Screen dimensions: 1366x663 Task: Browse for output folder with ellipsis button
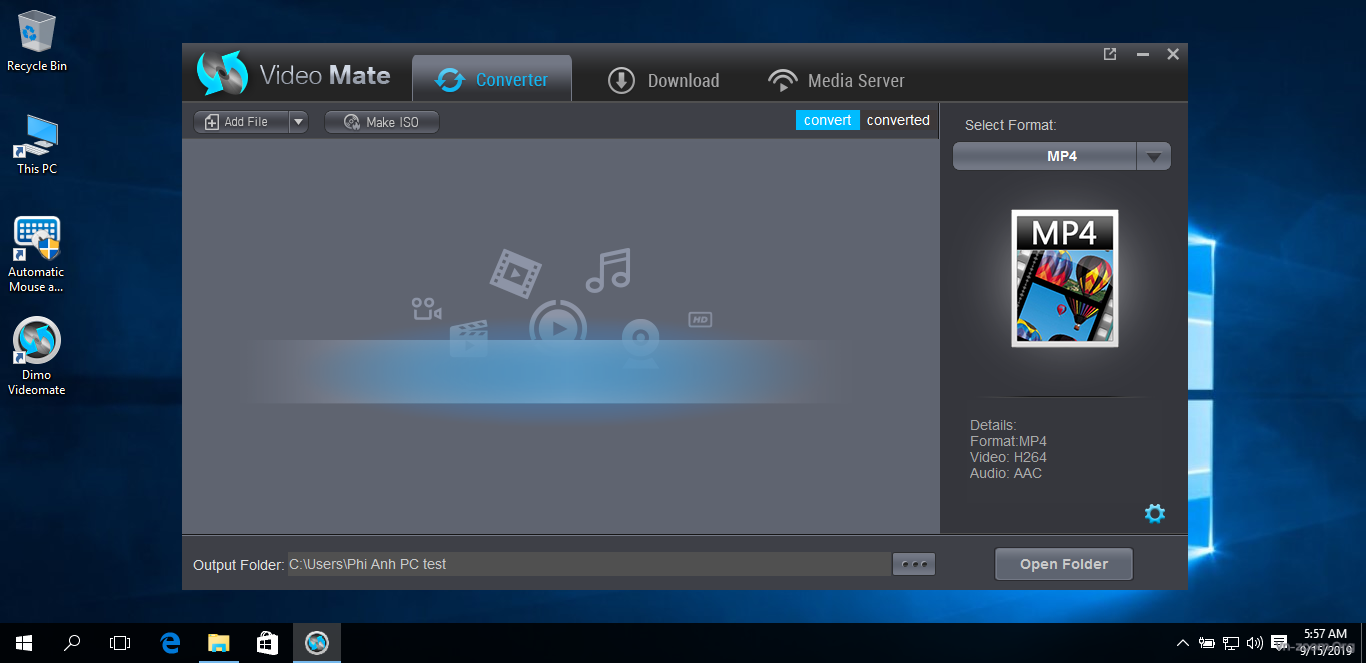coord(914,564)
